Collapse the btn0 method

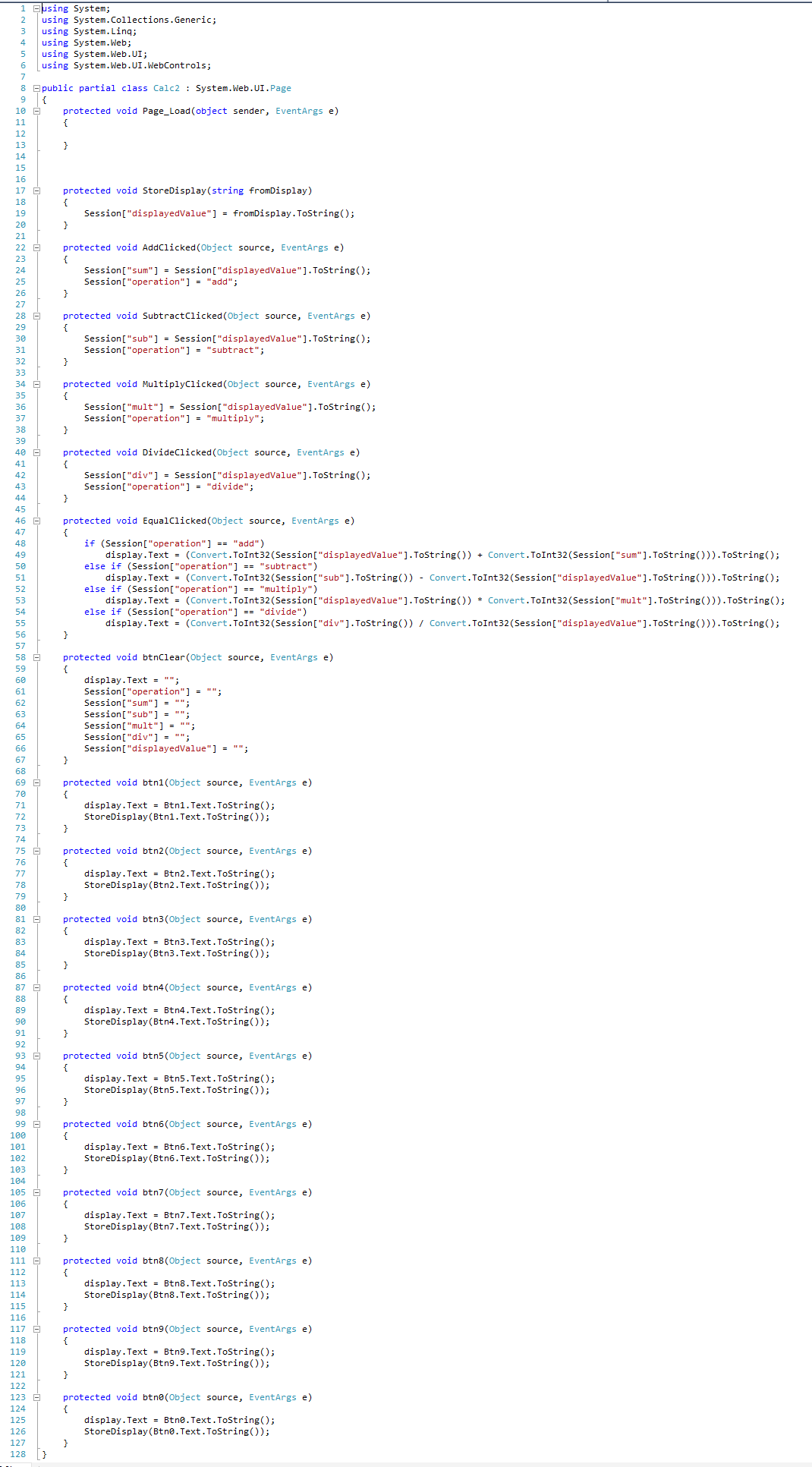36,1397
